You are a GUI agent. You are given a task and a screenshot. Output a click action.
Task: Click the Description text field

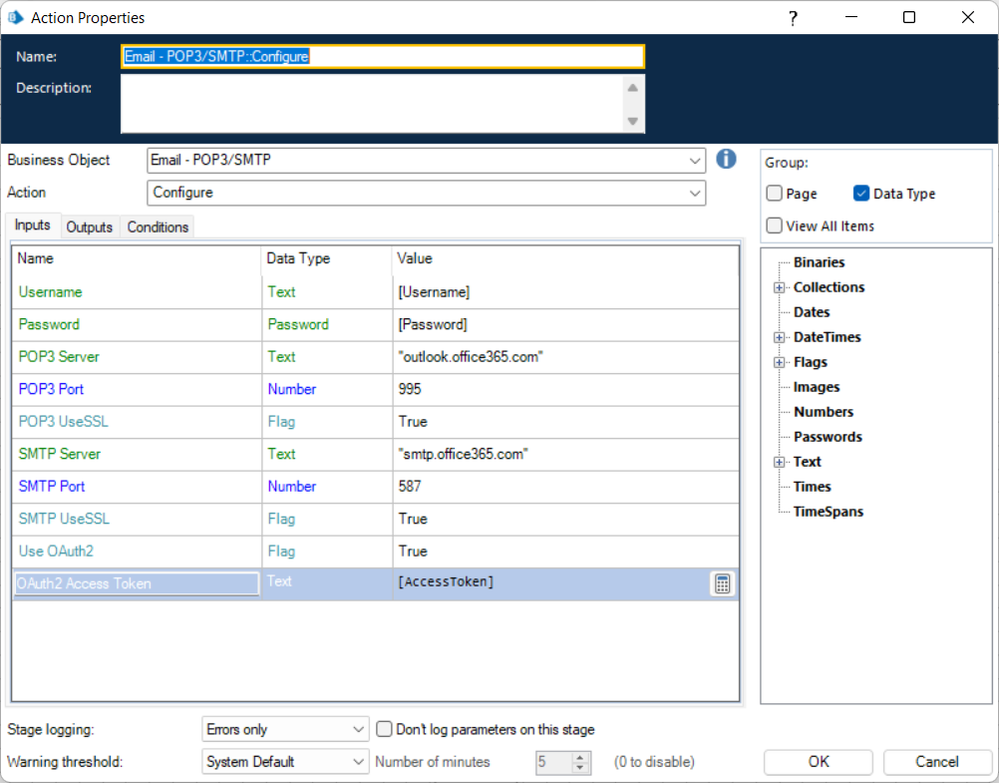(x=370, y=103)
